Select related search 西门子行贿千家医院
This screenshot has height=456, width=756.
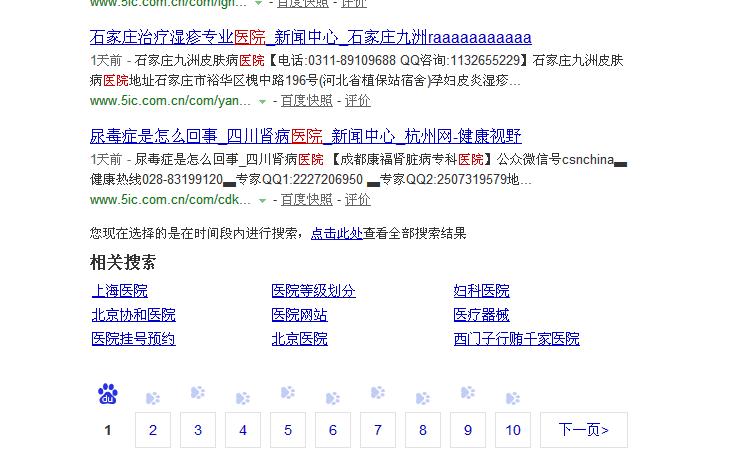coord(516,339)
